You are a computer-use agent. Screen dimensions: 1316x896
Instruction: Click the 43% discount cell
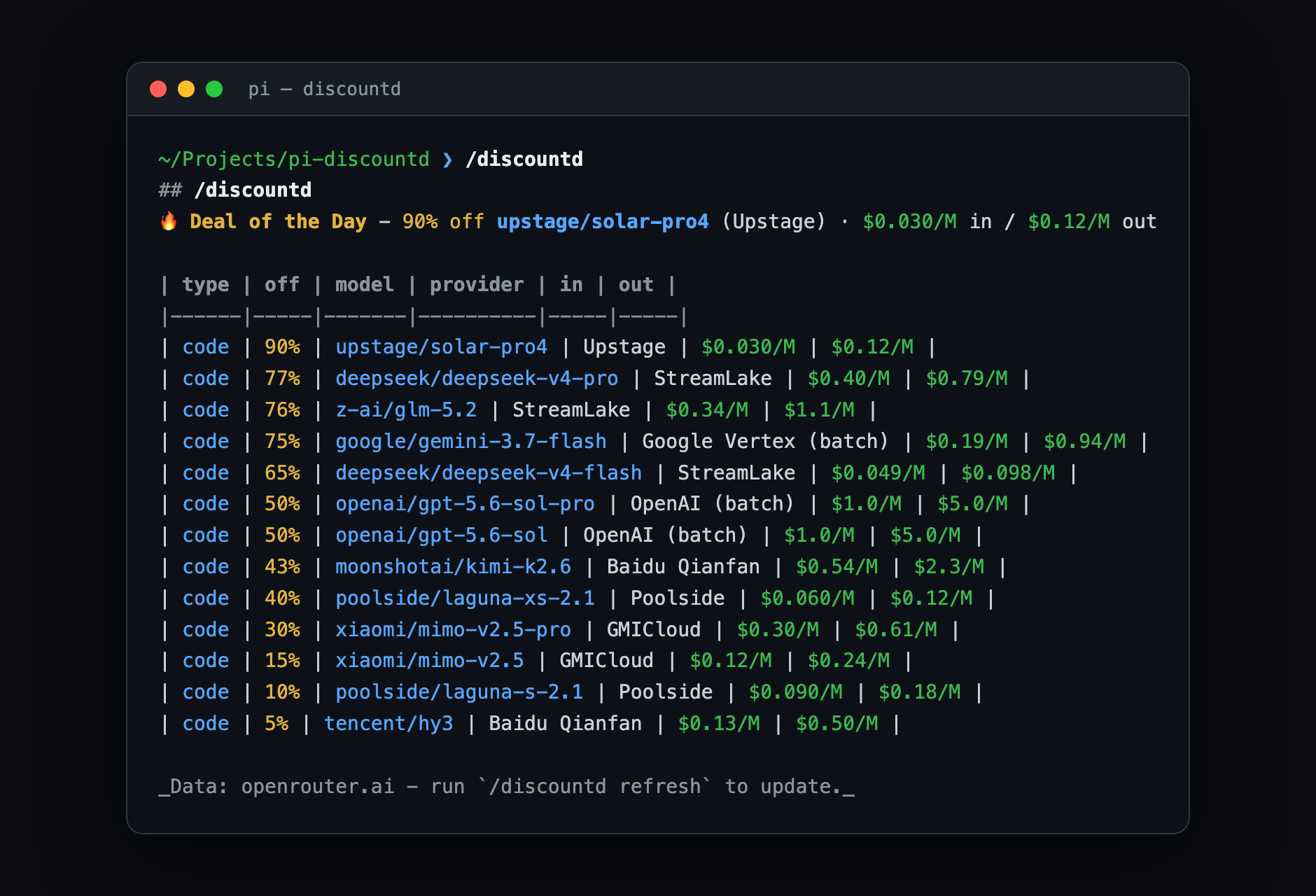(282, 567)
